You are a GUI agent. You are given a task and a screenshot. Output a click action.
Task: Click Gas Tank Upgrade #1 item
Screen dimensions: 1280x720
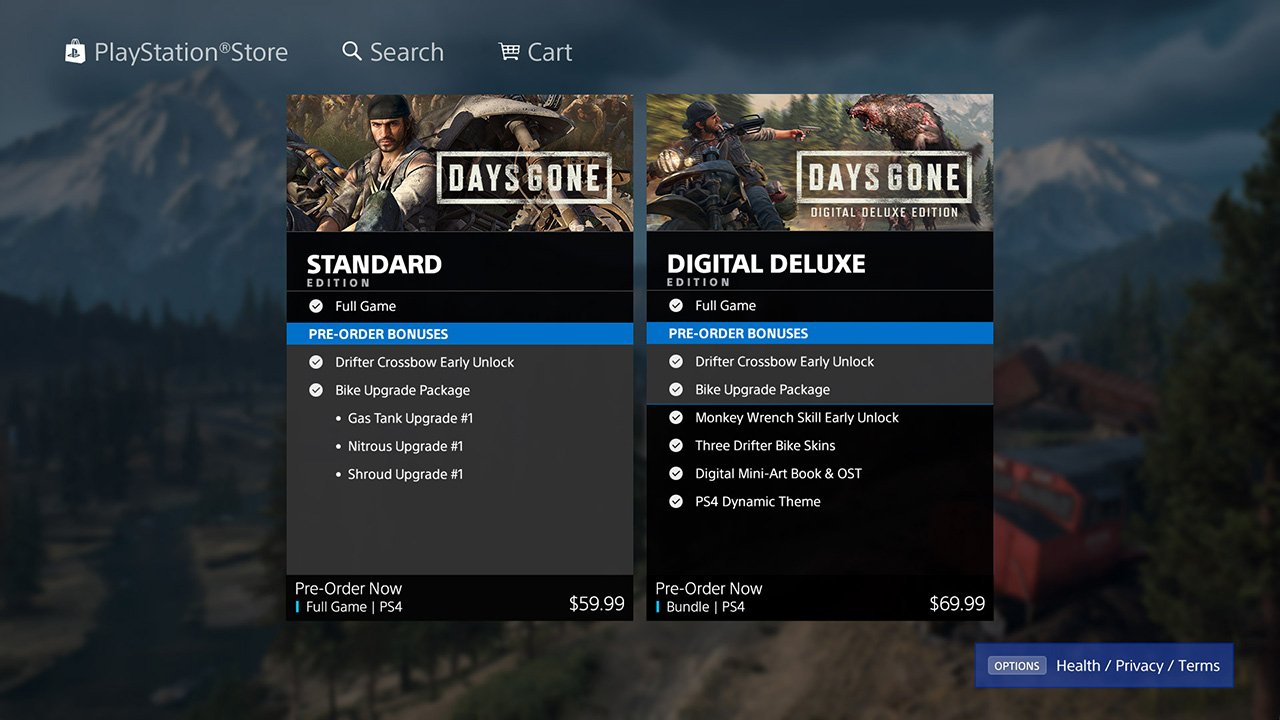[x=410, y=418]
